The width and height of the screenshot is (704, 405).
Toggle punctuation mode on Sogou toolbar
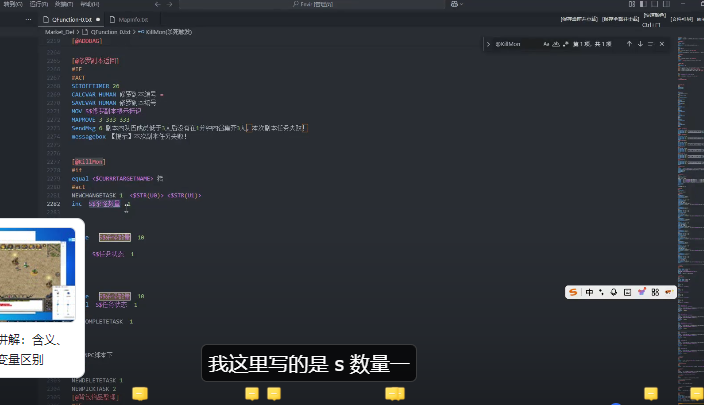click(601, 292)
